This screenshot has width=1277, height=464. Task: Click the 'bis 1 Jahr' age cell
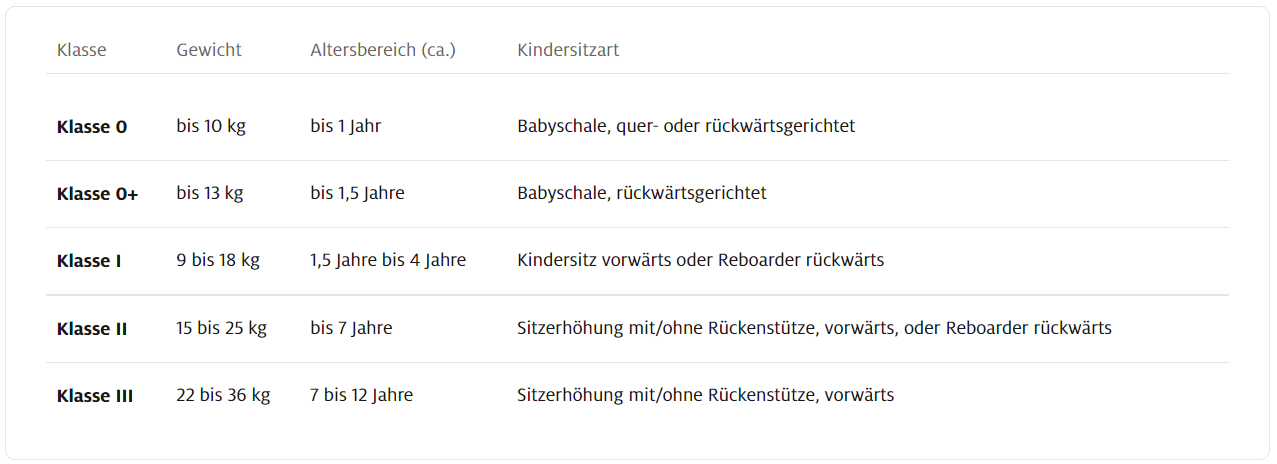click(x=346, y=127)
